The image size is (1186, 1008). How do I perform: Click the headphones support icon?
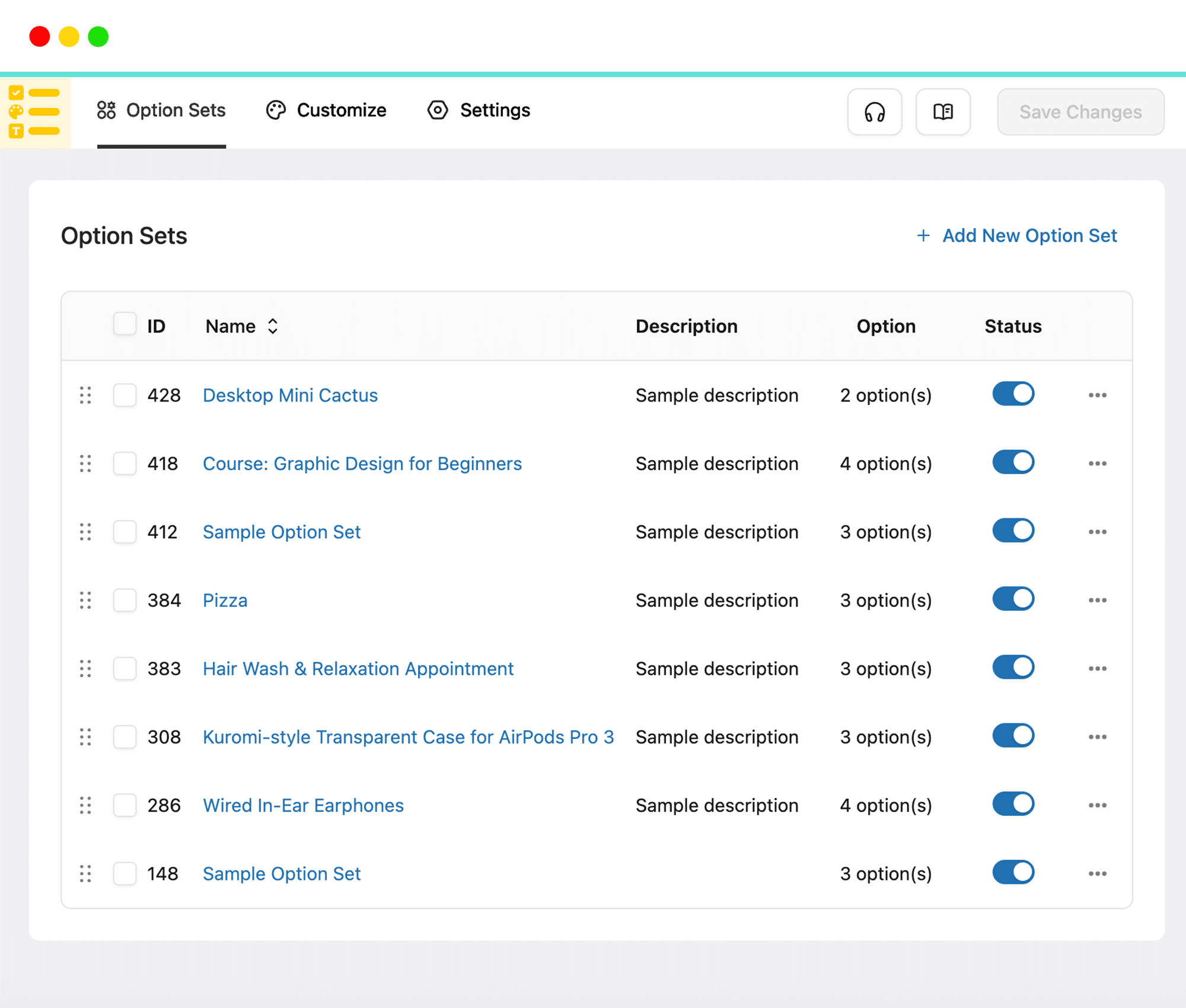click(875, 112)
